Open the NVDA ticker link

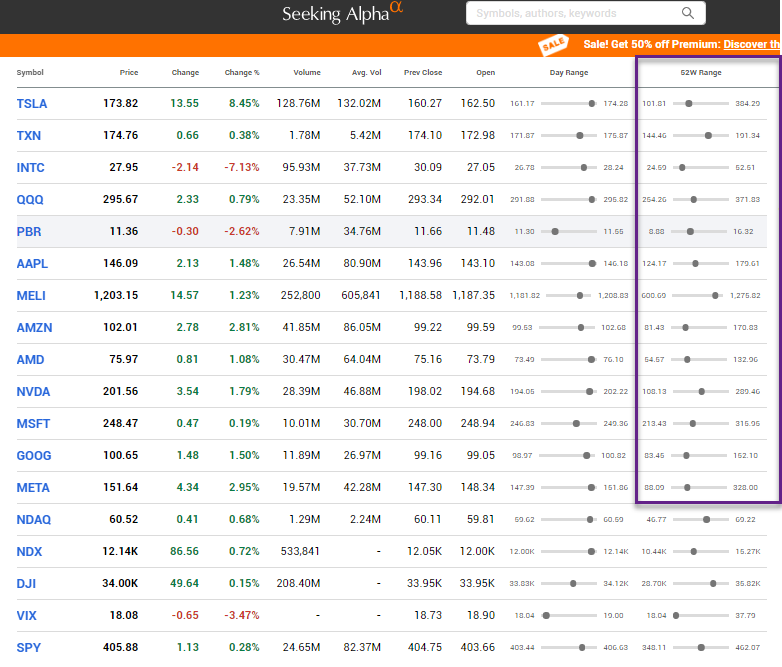[33, 392]
